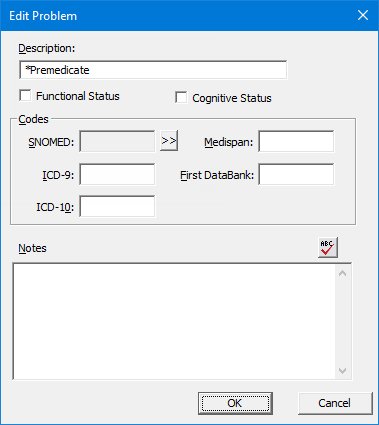This screenshot has height=425, width=379.
Task: Close the Edit Problem dialog
Action: (363, 15)
